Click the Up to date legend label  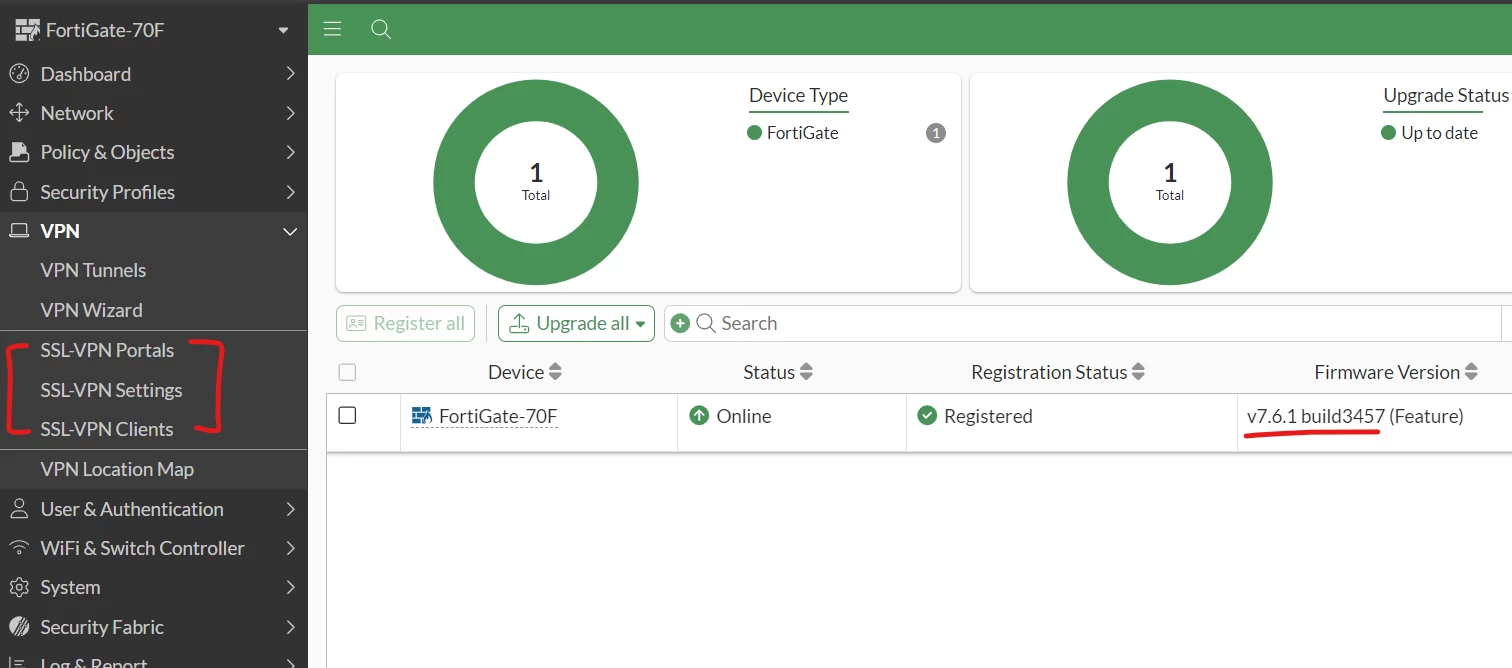tap(1439, 133)
